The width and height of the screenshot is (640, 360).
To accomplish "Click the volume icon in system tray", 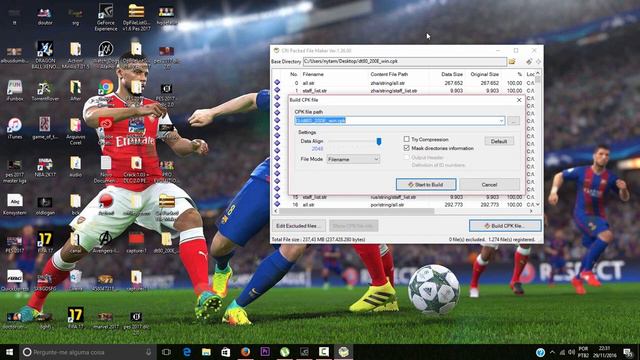I will 571,352.
